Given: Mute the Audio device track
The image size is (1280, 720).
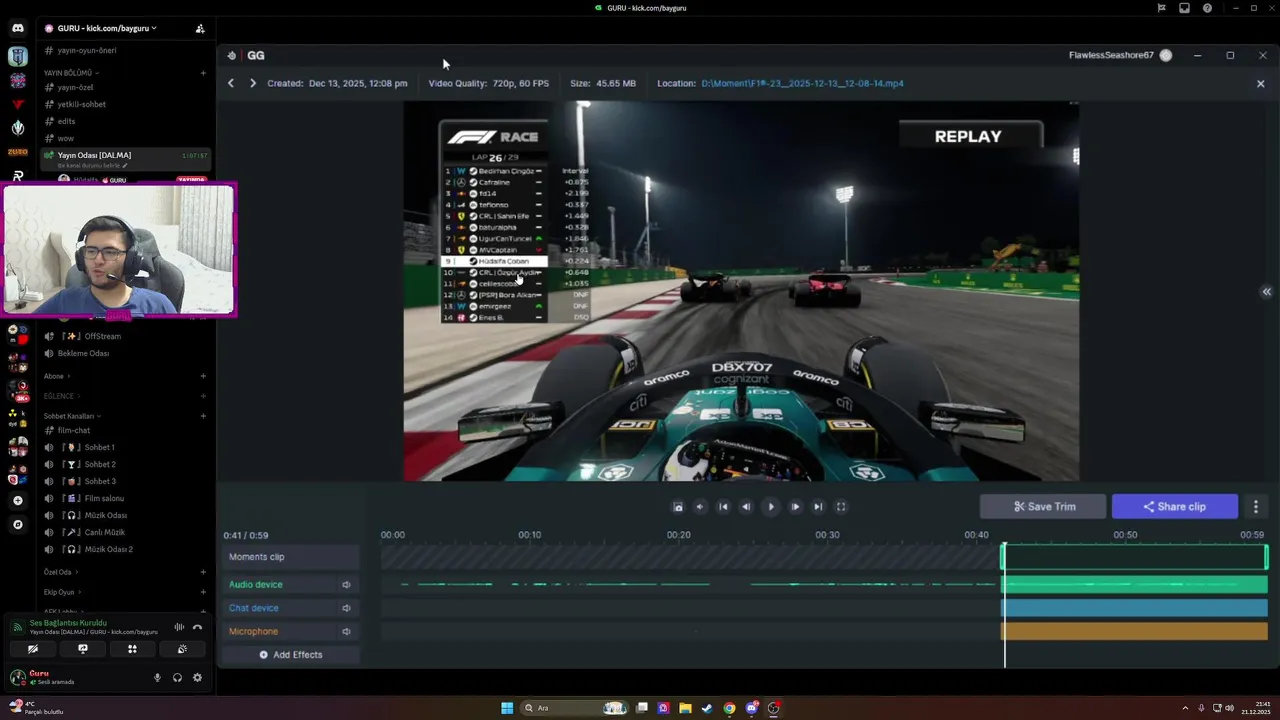Looking at the screenshot, I should pyautogui.click(x=346, y=585).
